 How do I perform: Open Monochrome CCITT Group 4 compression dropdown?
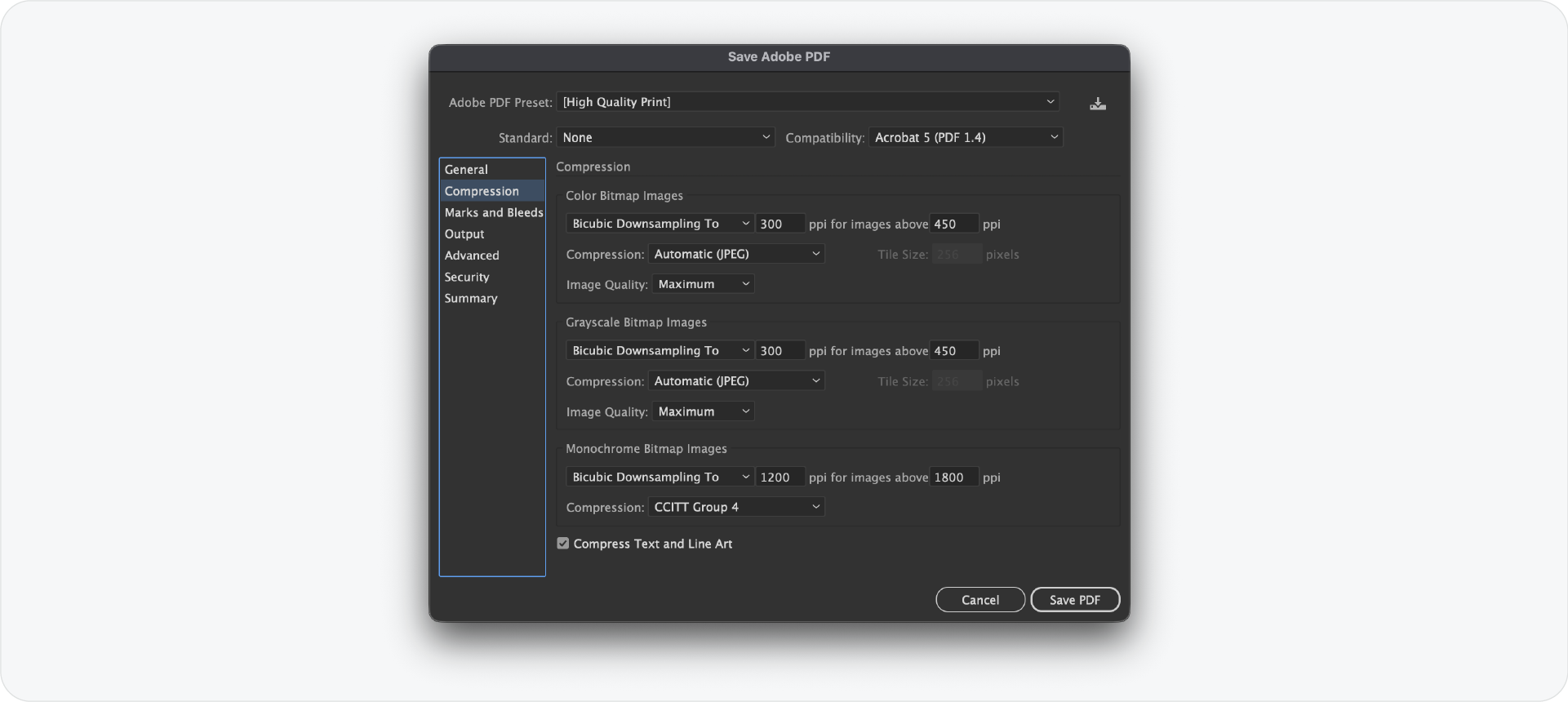pos(736,508)
